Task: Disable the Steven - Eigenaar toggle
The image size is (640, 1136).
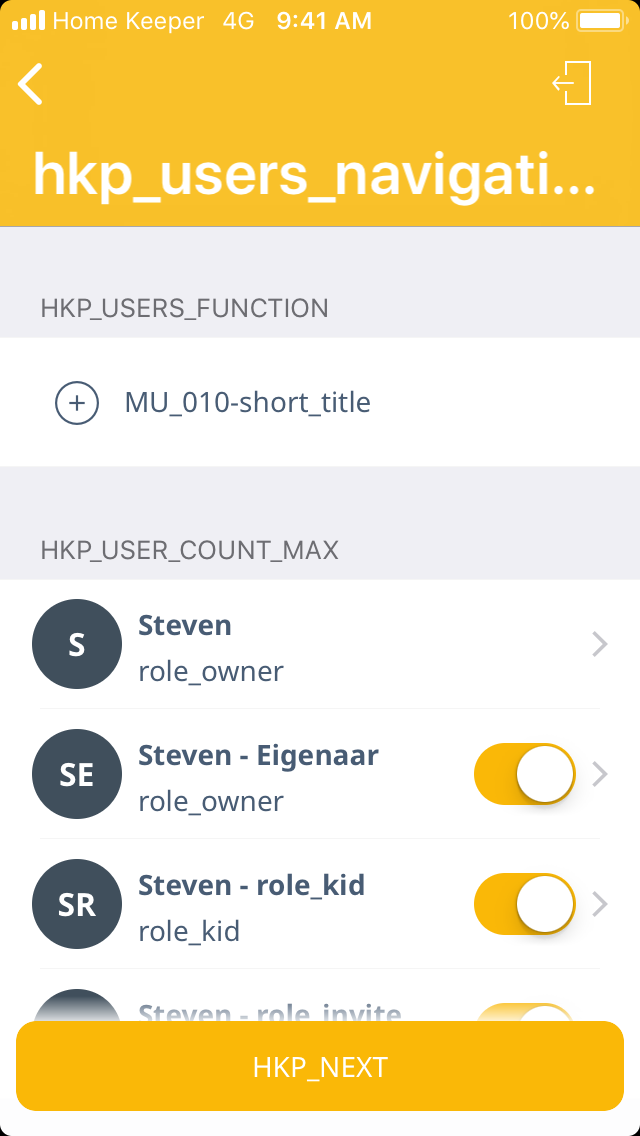Action: tap(525, 774)
